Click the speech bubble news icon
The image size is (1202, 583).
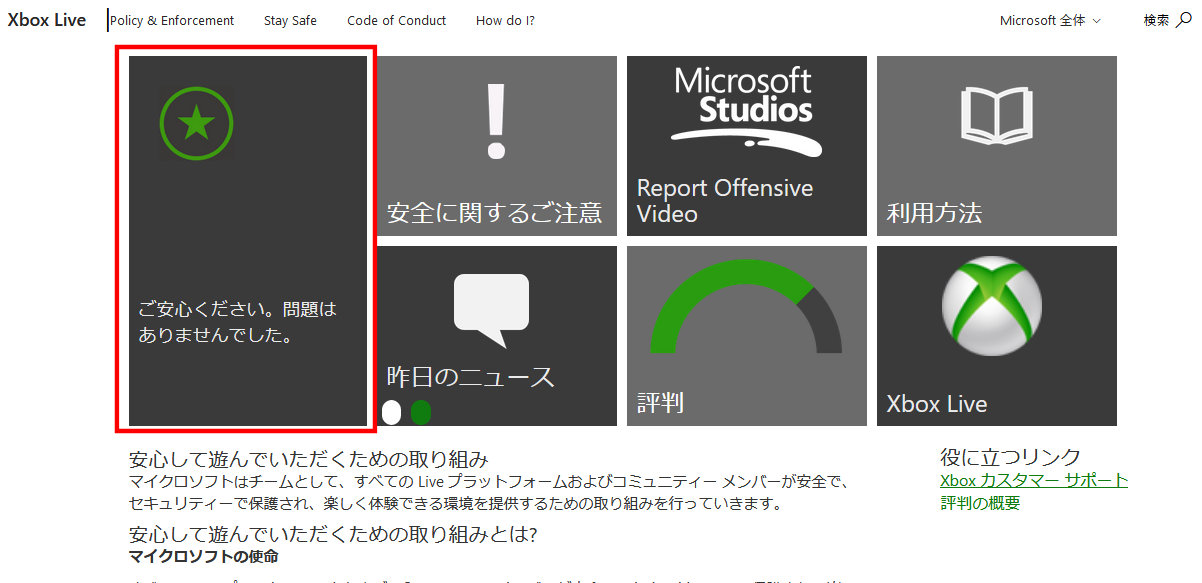tap(491, 310)
